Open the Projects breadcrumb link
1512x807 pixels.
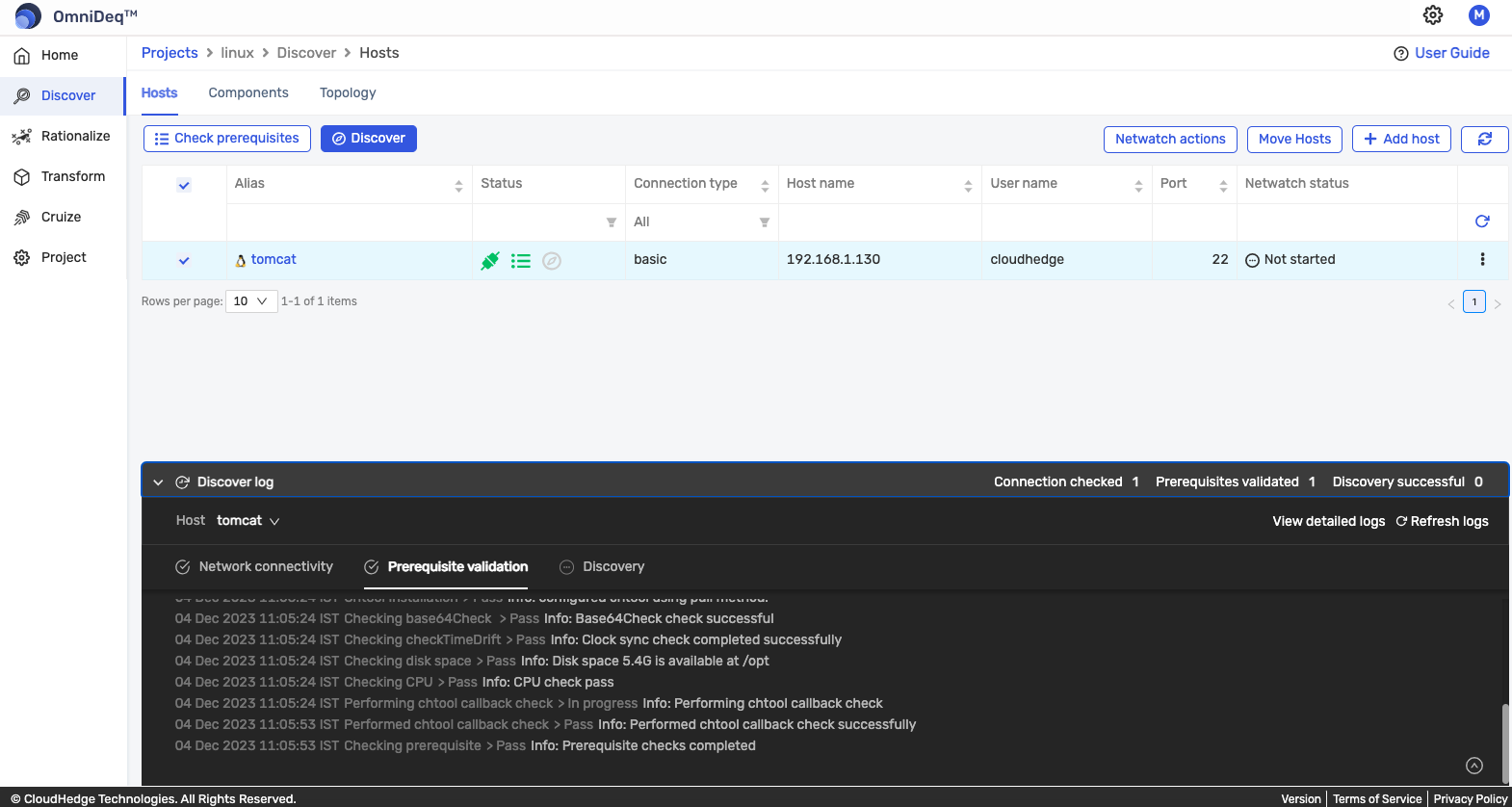click(169, 53)
